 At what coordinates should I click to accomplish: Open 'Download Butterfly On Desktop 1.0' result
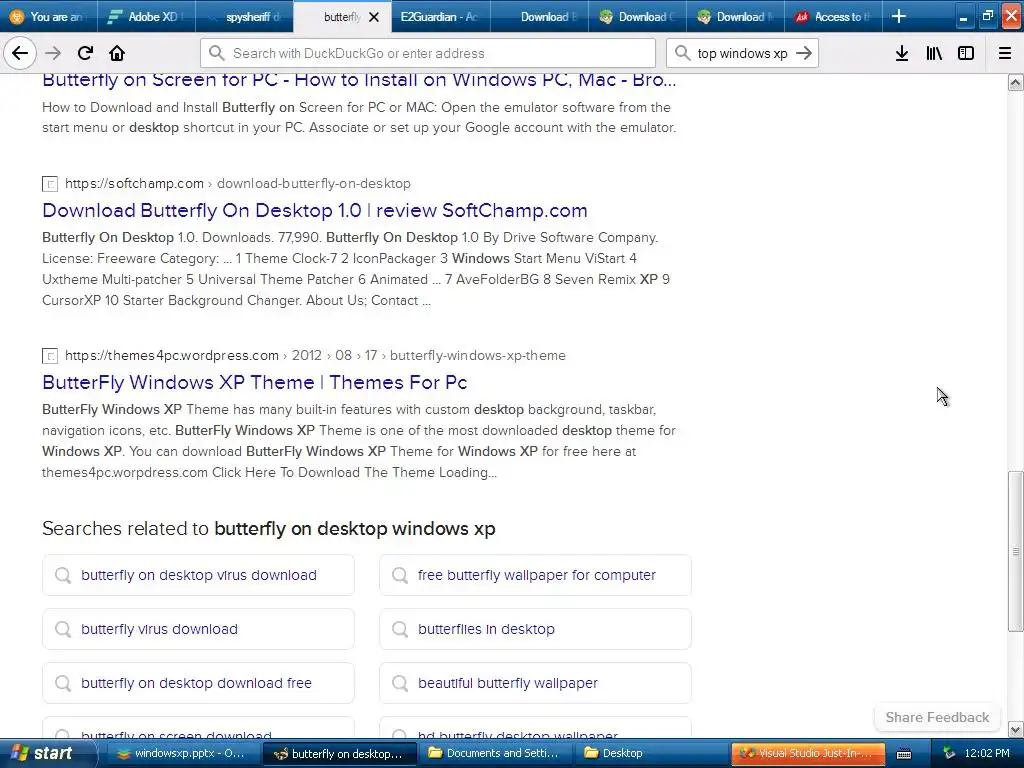(315, 210)
